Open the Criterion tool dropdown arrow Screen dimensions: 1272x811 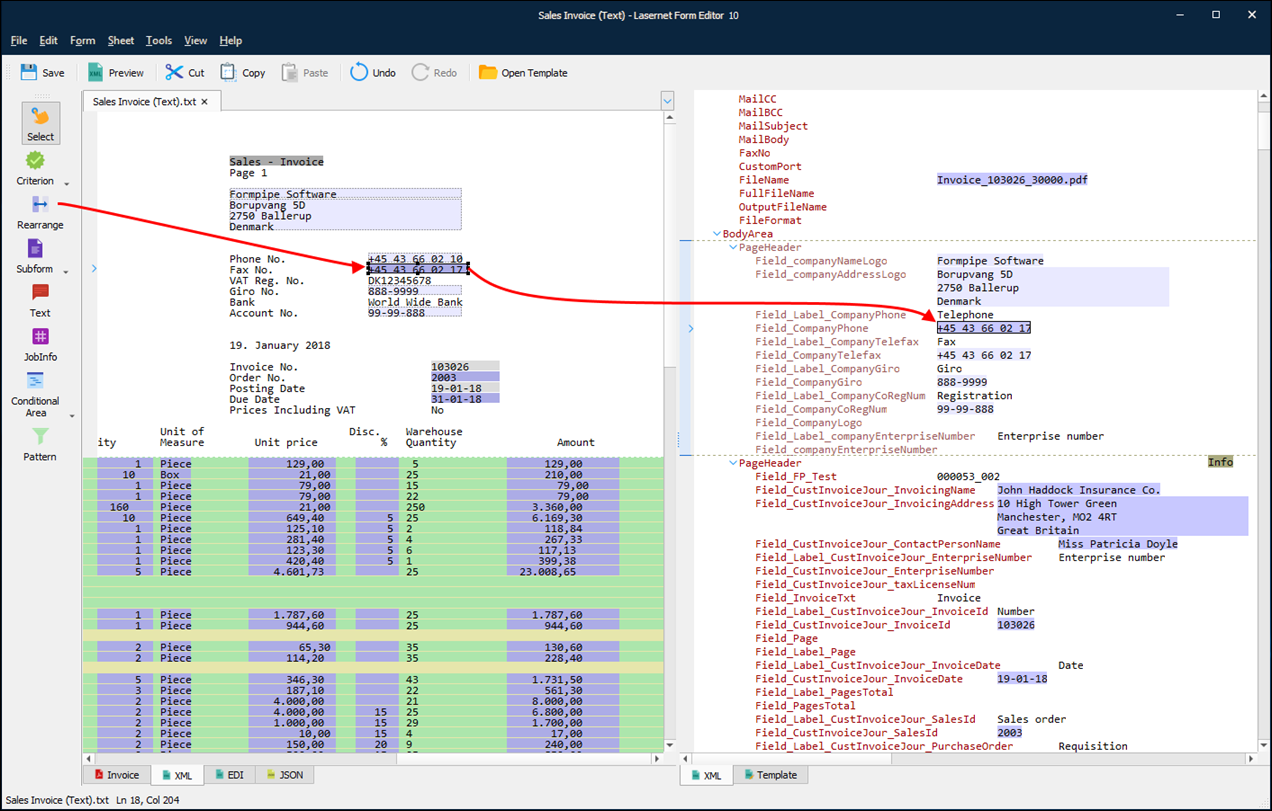[67, 184]
